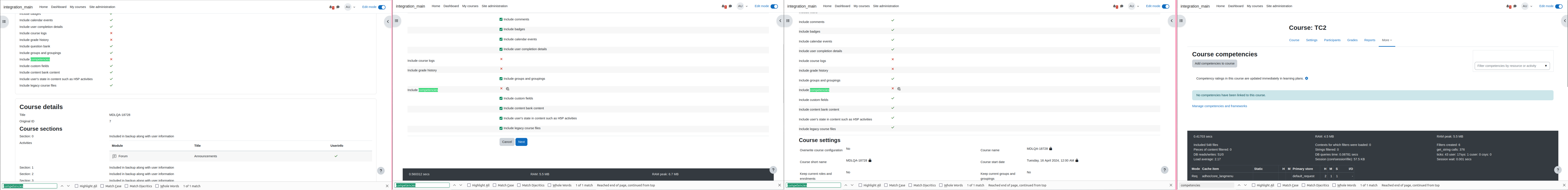
Task: Open the Reports tab in Course TC2
Action: pyautogui.click(x=1369, y=40)
